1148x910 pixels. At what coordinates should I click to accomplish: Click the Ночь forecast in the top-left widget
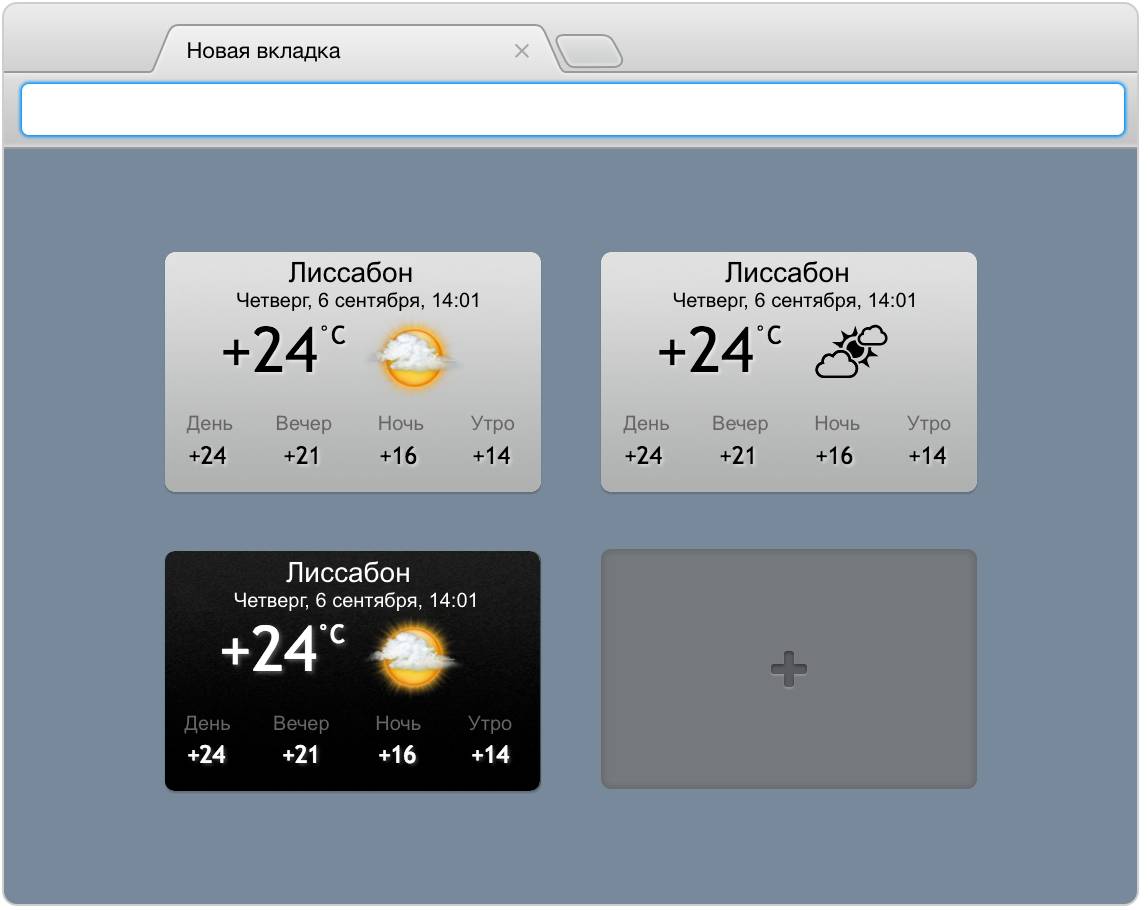pyautogui.click(x=400, y=440)
